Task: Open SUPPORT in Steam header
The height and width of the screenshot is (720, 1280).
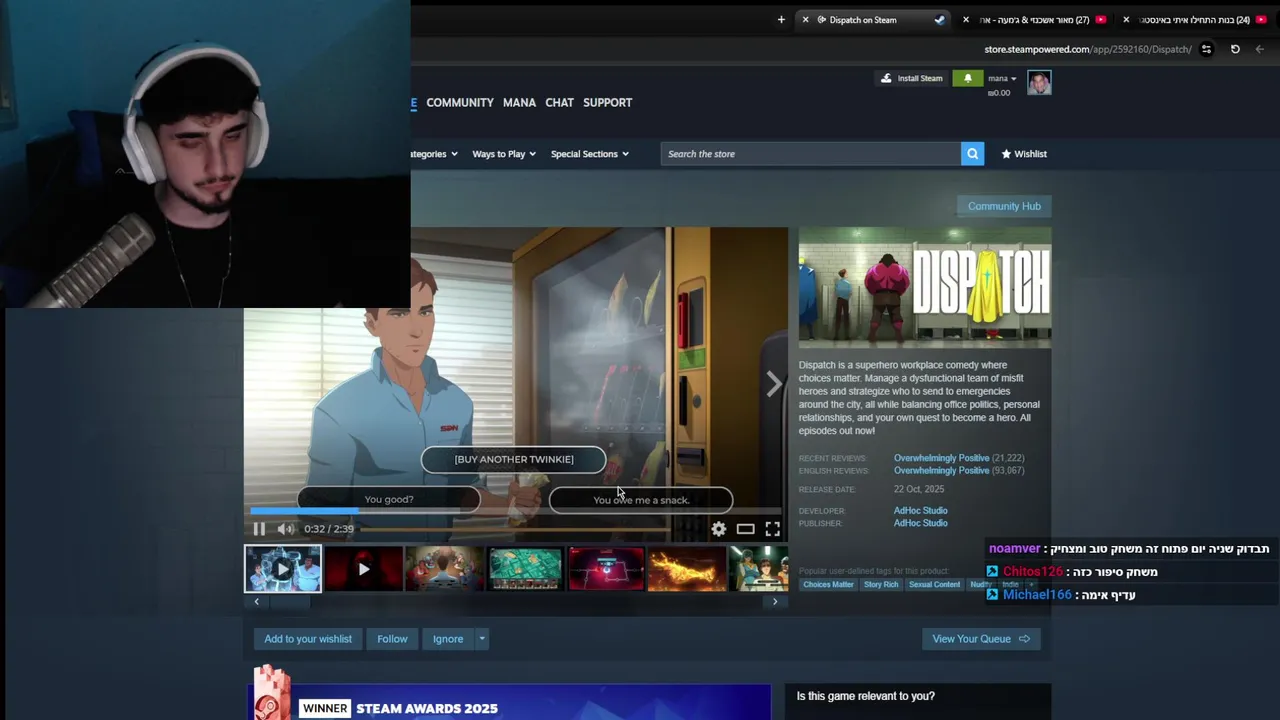Action: [608, 102]
